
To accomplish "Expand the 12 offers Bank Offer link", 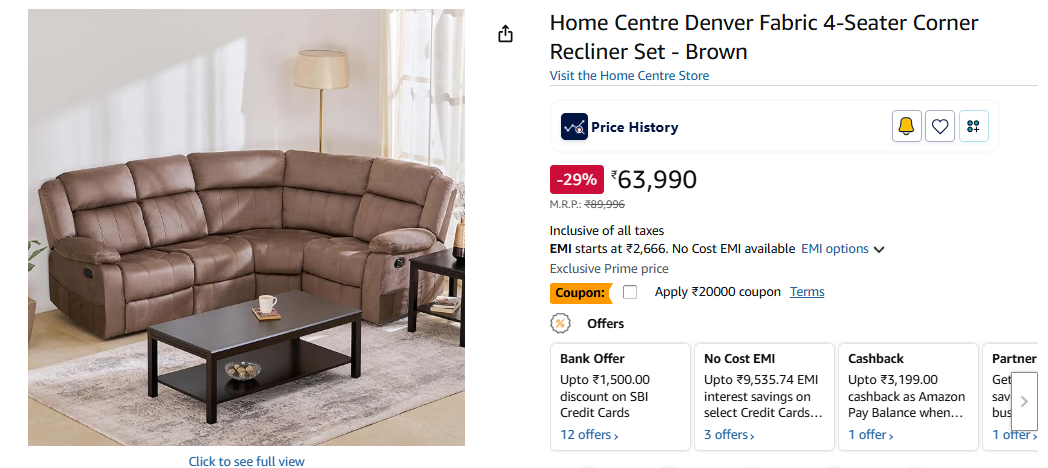I will pyautogui.click(x=589, y=435).
